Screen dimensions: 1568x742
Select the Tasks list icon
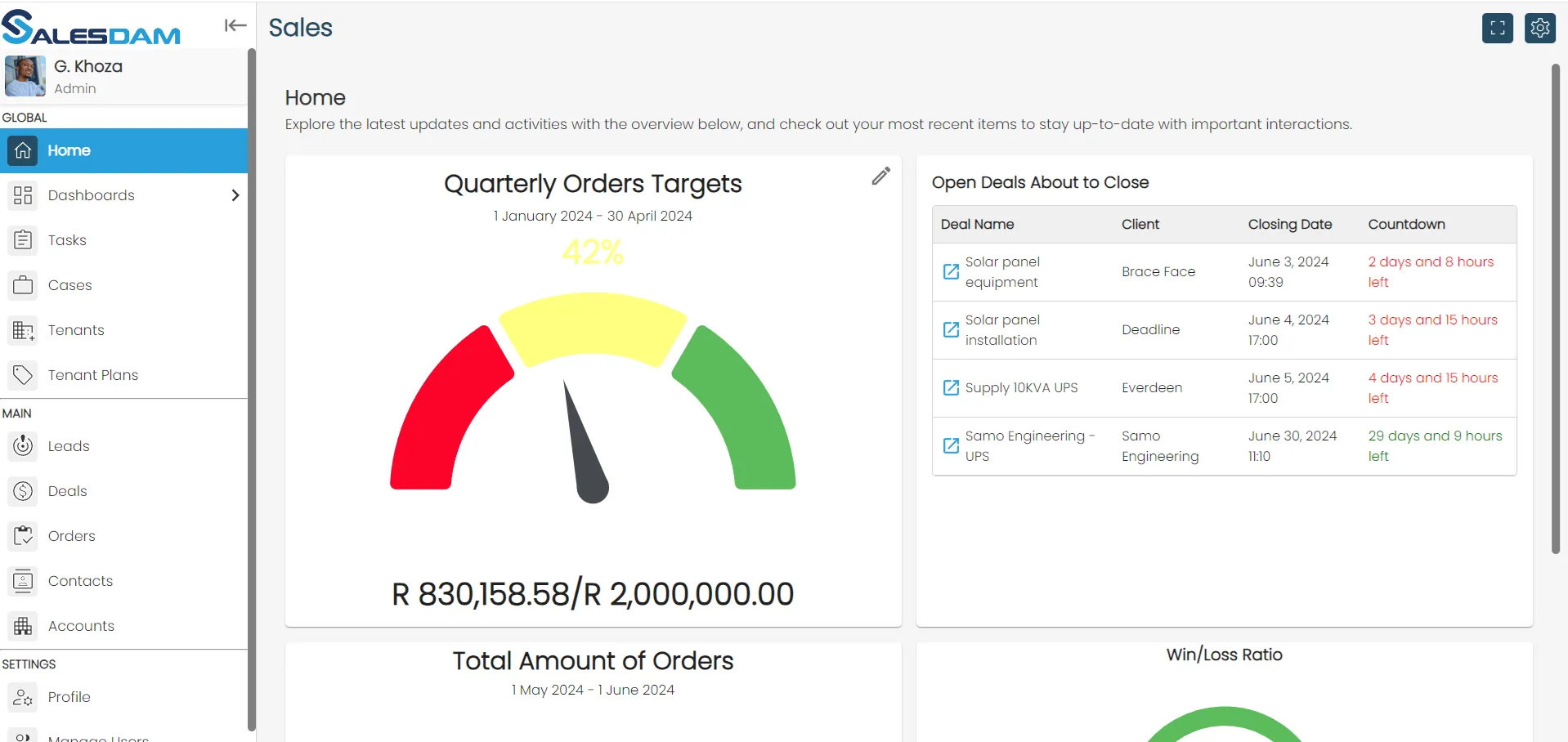22,239
